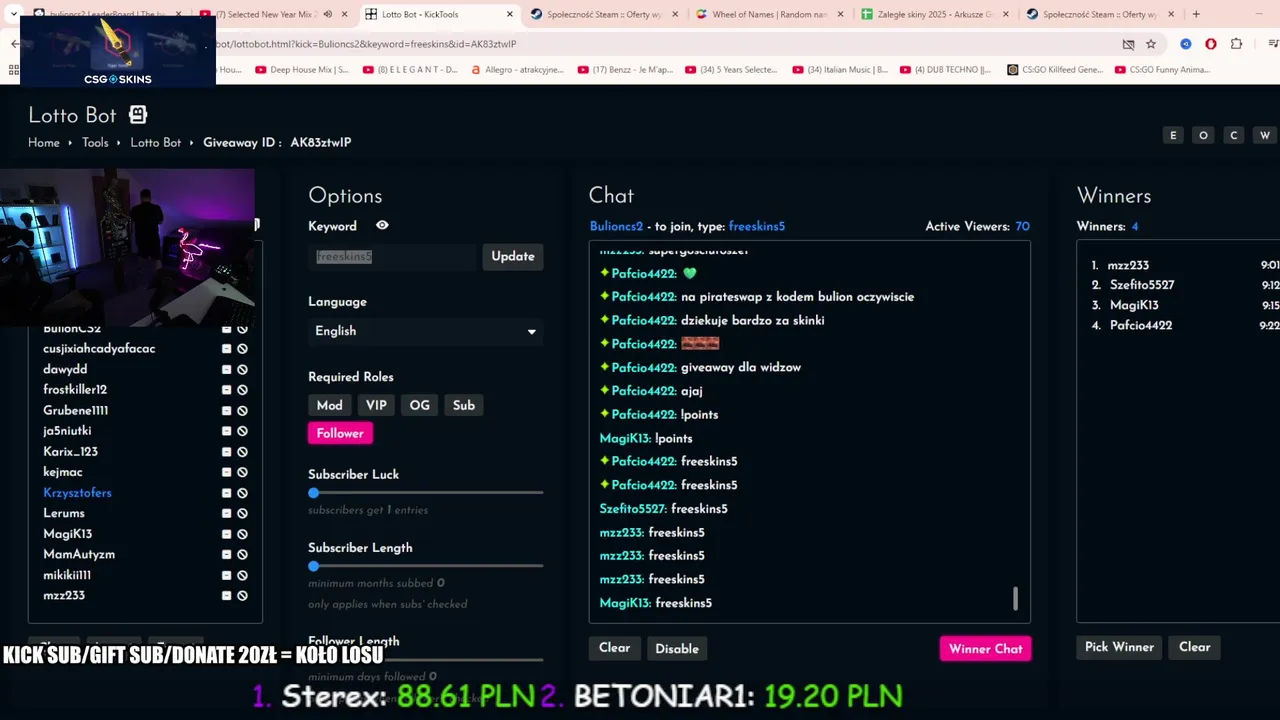Open CS:GO Killfeed Generator bookmark
The image size is (1280, 720).
[x=1055, y=70]
